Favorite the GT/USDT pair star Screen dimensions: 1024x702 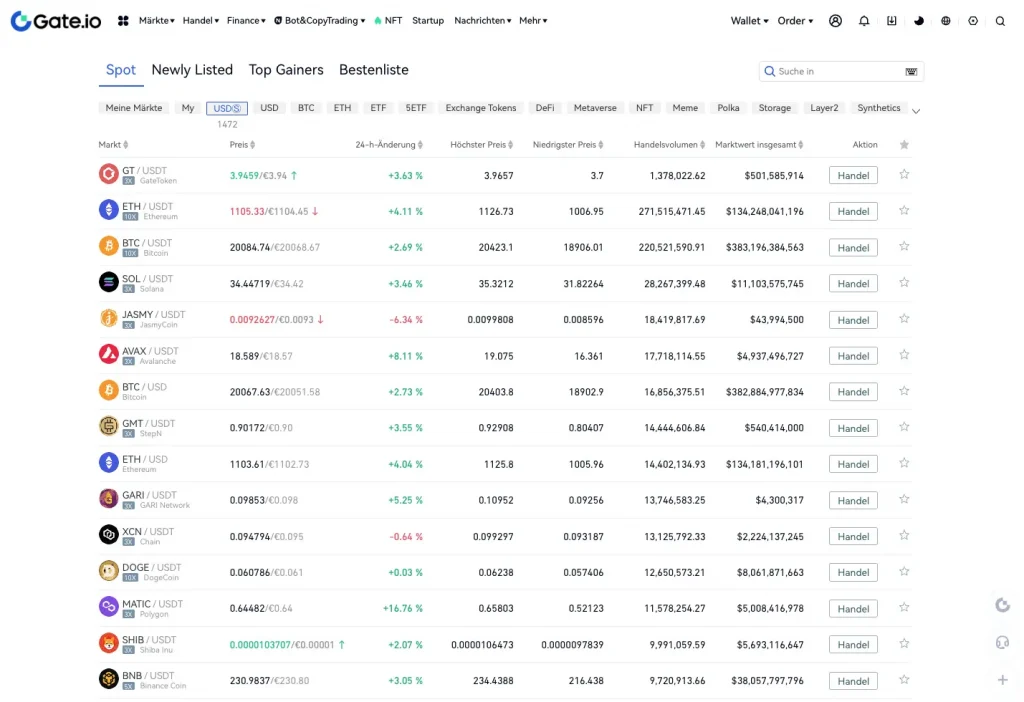(904, 174)
